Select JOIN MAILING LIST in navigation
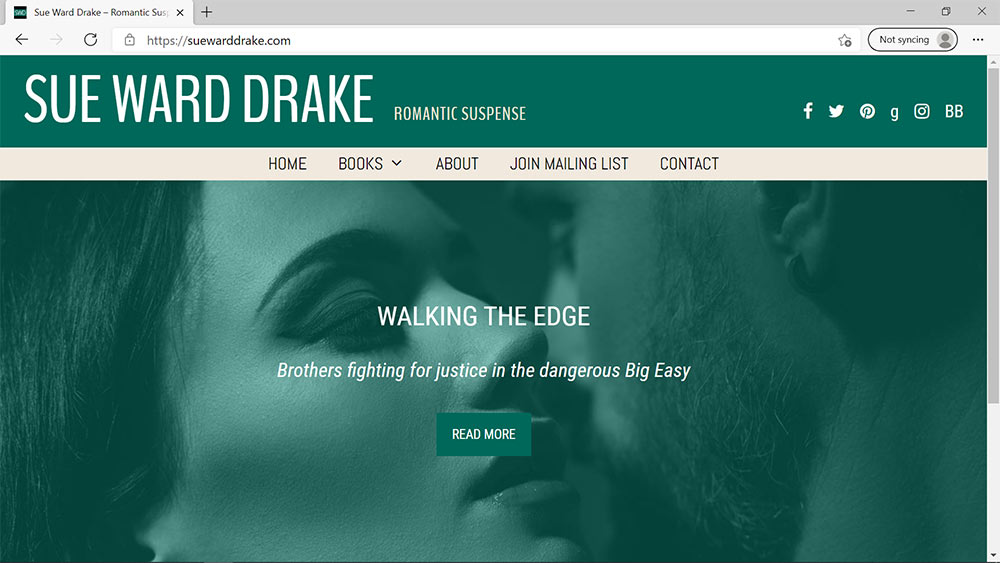 569,164
